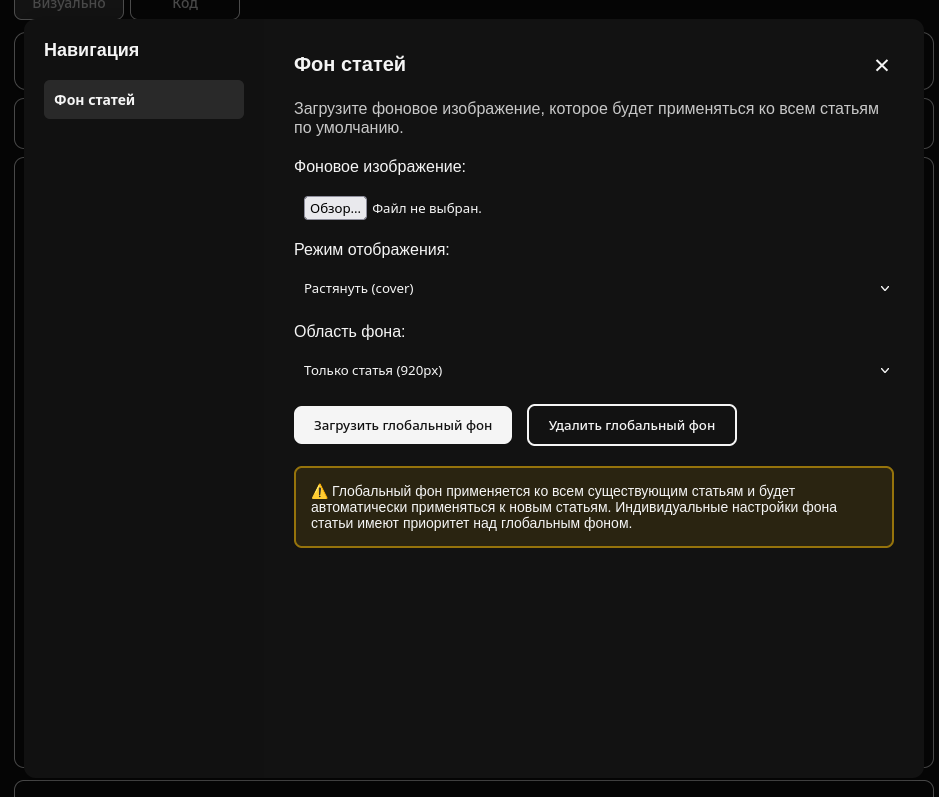Click the 'Файл не выбран.' file status text
Image resolution: width=939 pixels, height=797 pixels.
click(x=427, y=208)
